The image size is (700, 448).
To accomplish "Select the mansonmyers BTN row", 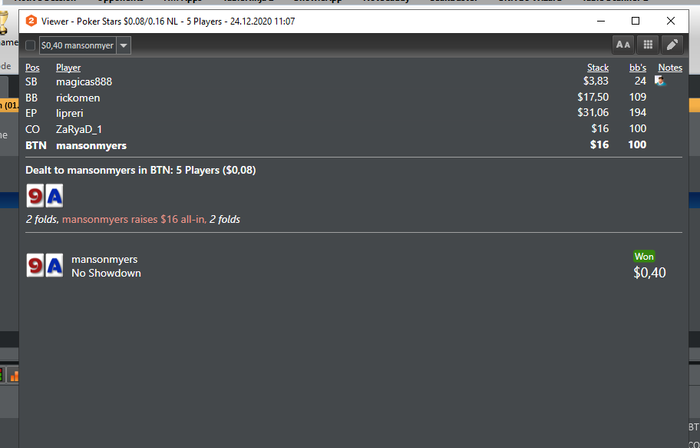I will (354, 145).
